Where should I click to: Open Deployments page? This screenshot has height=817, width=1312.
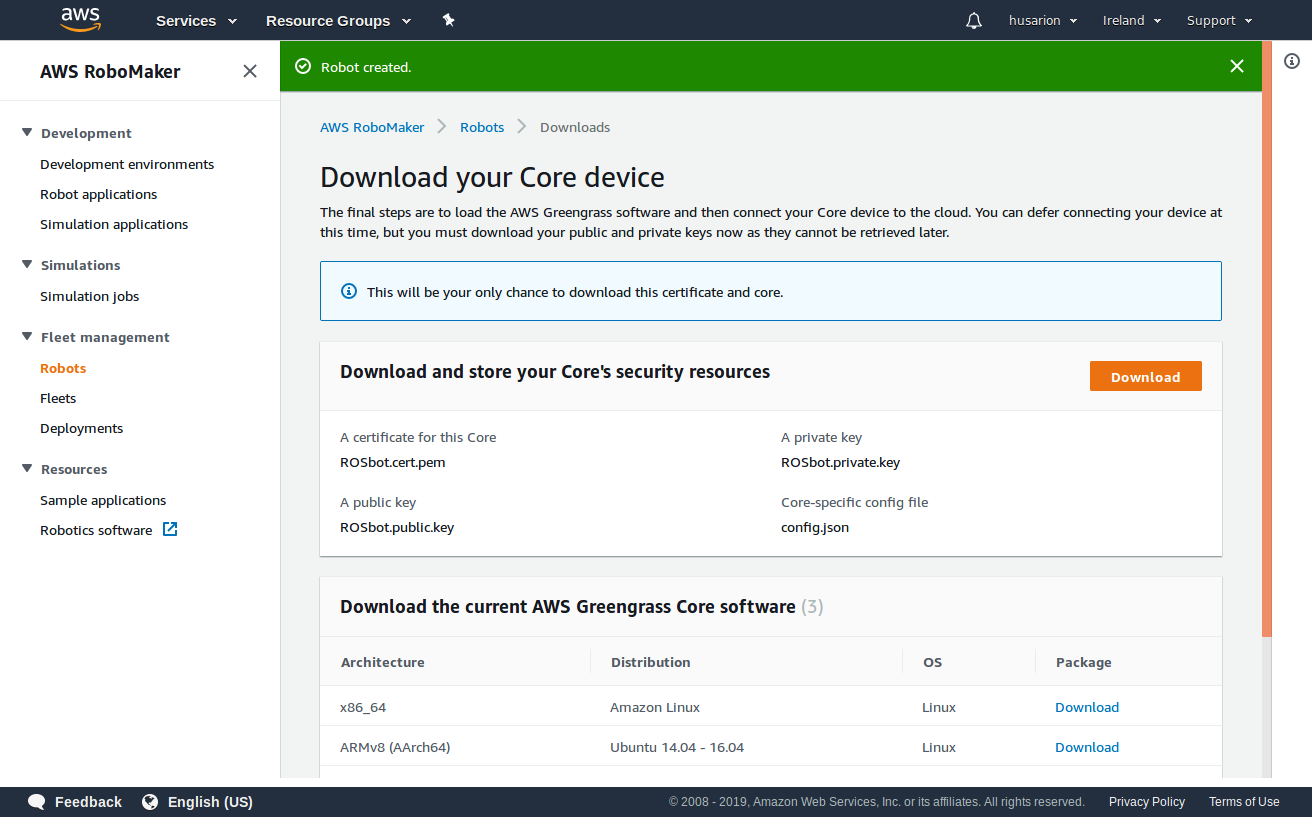point(81,428)
